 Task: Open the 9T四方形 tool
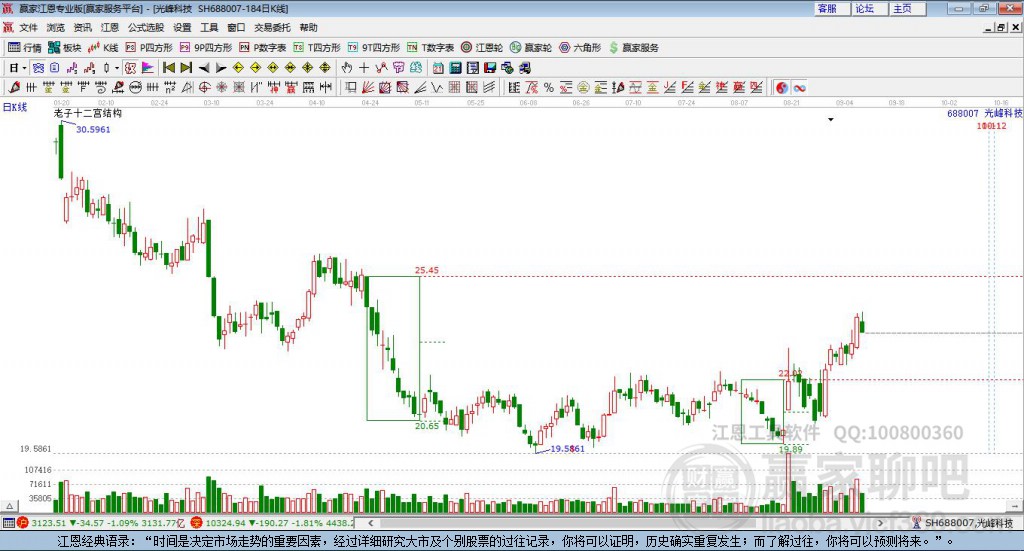pyautogui.click(x=374, y=48)
